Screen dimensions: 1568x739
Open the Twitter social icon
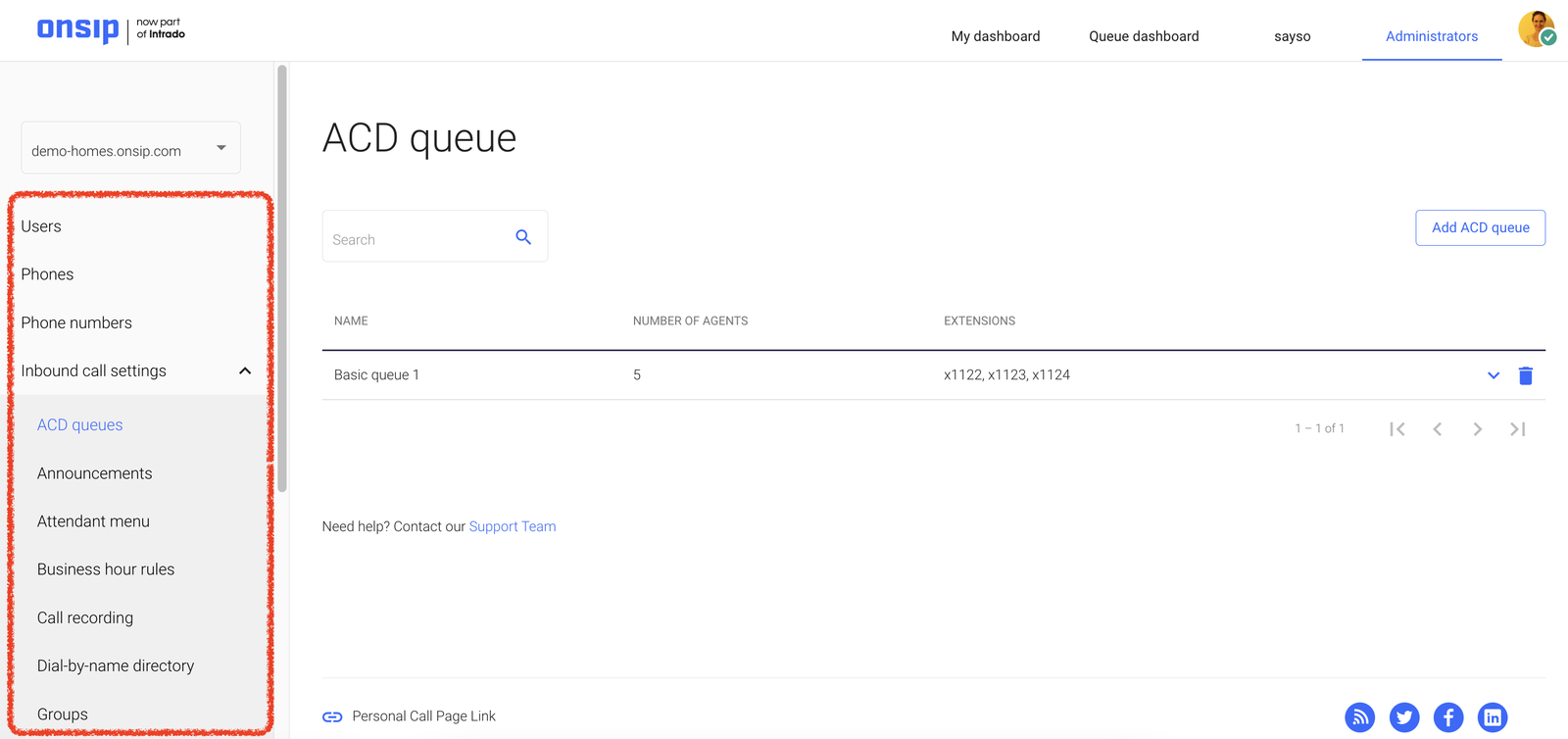pos(1403,717)
